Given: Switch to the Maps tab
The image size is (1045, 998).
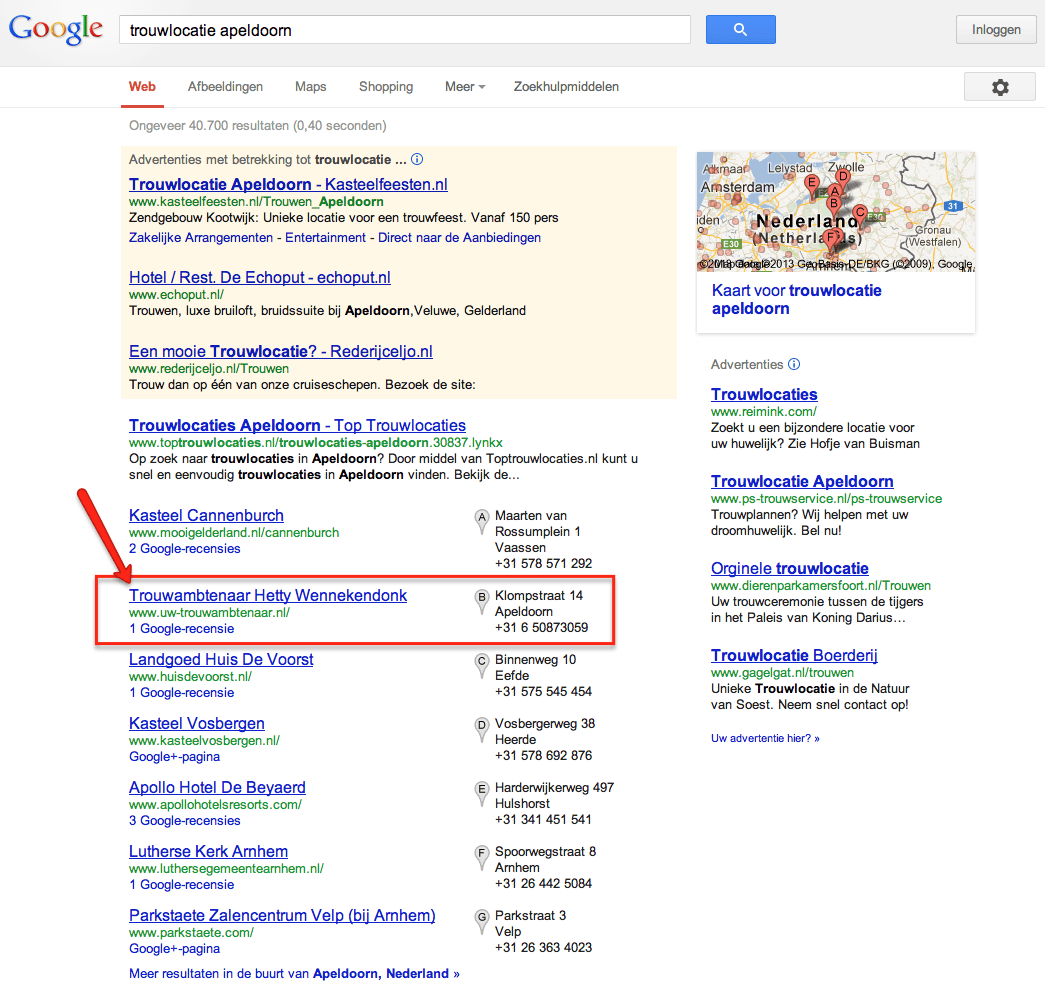Looking at the screenshot, I should point(310,87).
